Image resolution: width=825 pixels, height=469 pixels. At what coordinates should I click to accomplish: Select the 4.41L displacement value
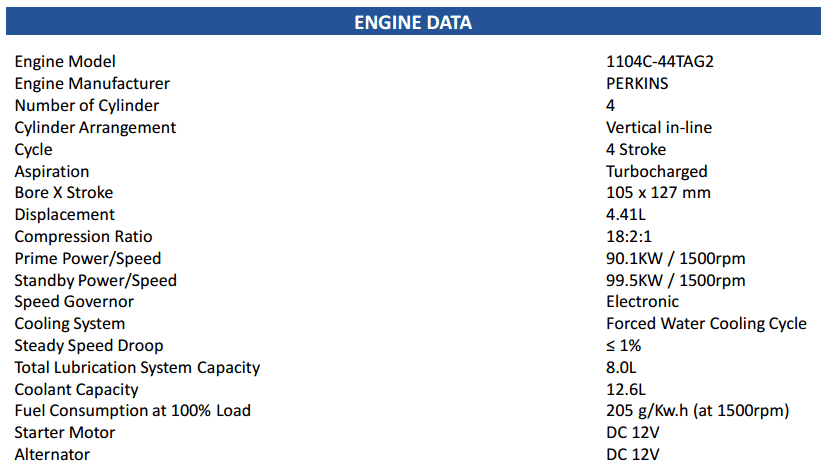[626, 215]
